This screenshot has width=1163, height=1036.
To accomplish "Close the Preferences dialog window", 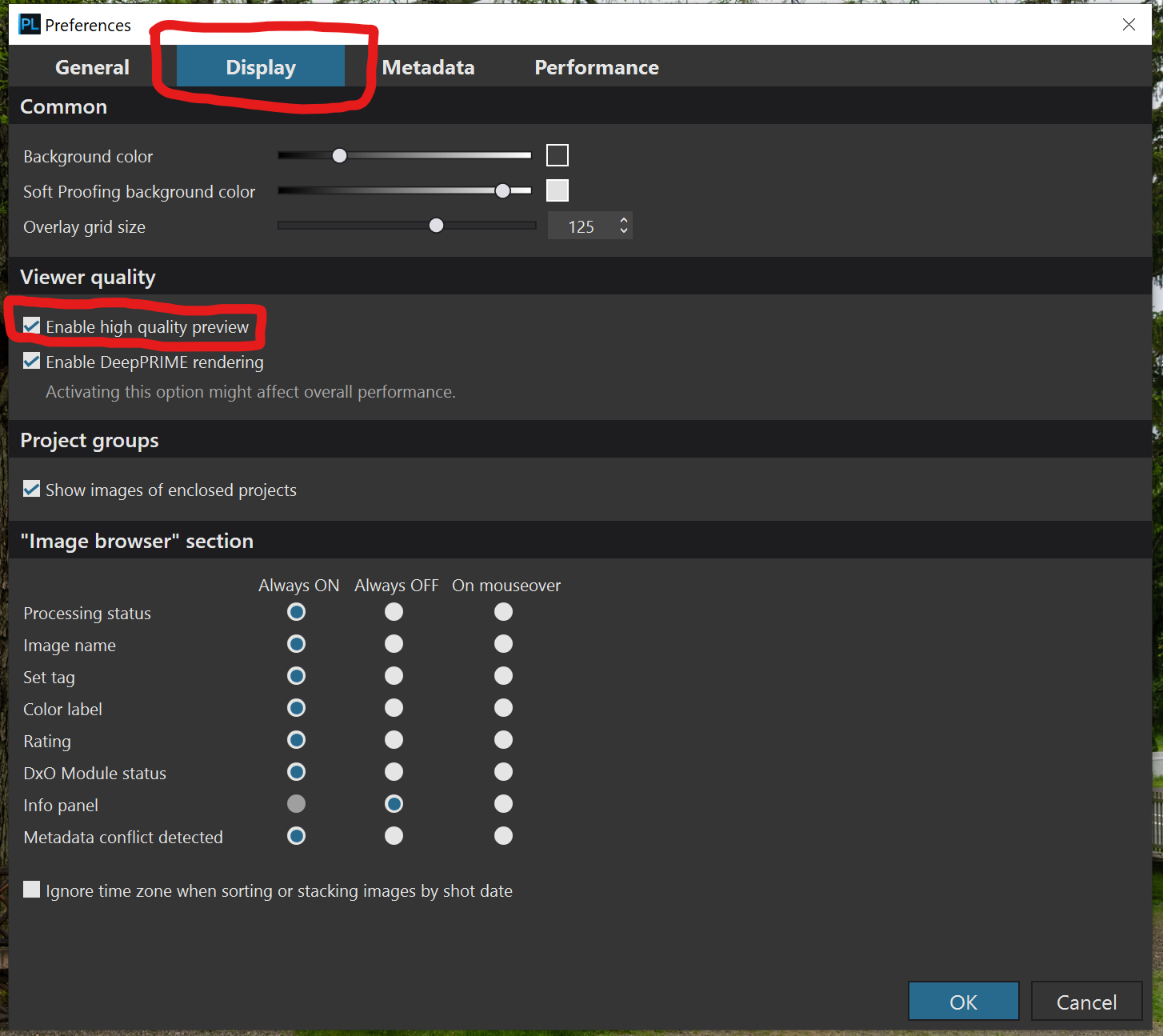I will [1129, 25].
